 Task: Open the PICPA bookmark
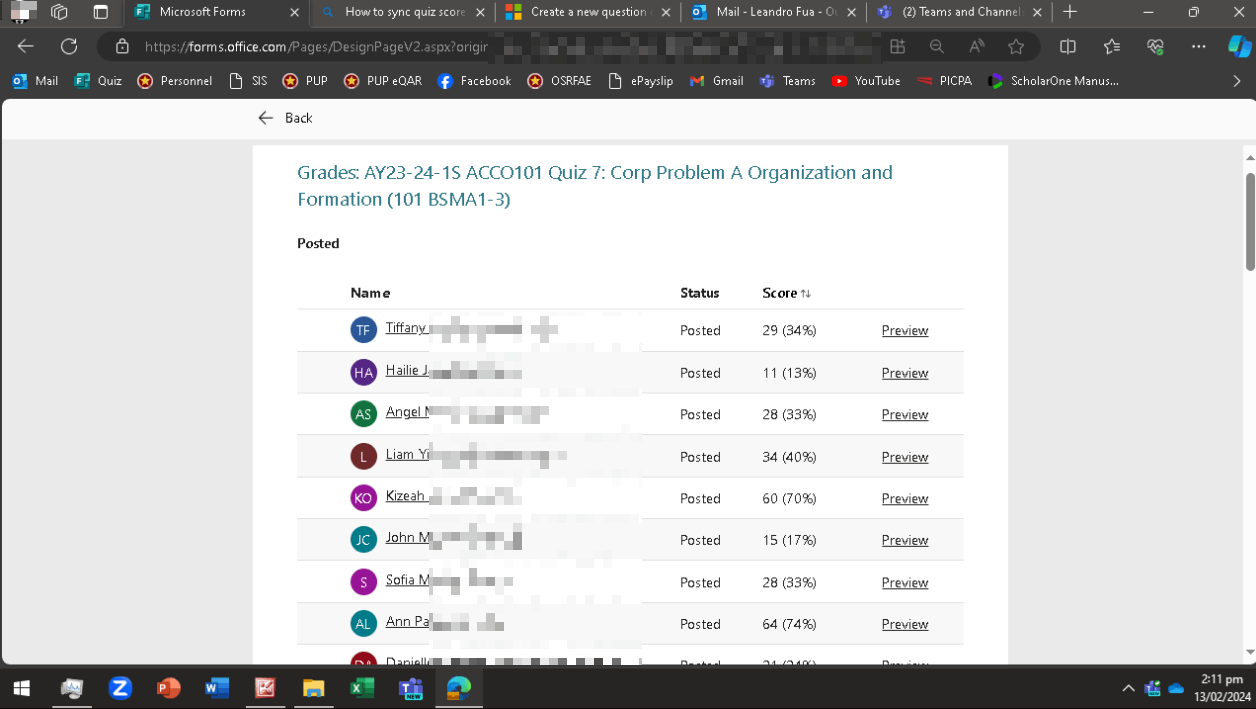coord(945,81)
